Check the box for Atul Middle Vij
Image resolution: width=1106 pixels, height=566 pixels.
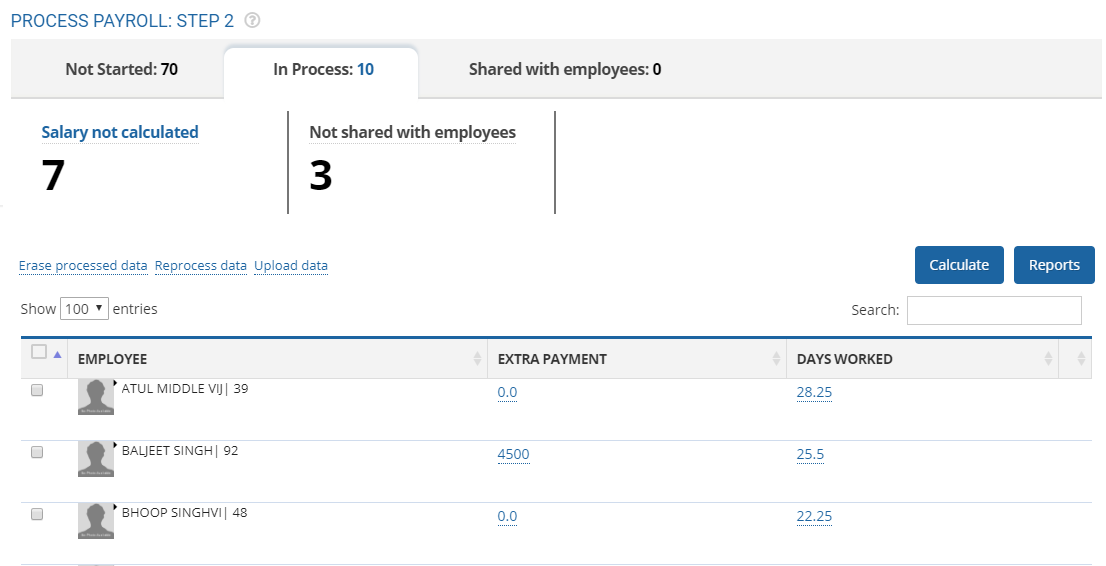click(37, 391)
